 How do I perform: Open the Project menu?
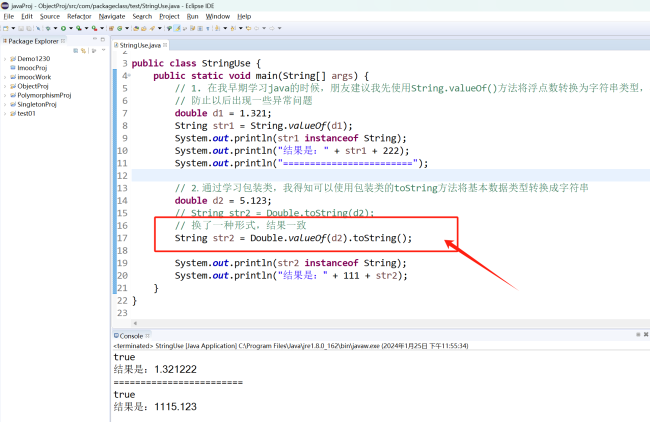pos(170,17)
